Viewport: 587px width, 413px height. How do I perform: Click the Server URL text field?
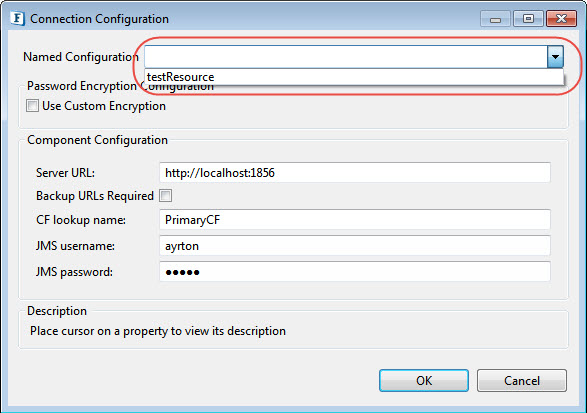pyautogui.click(x=355, y=173)
